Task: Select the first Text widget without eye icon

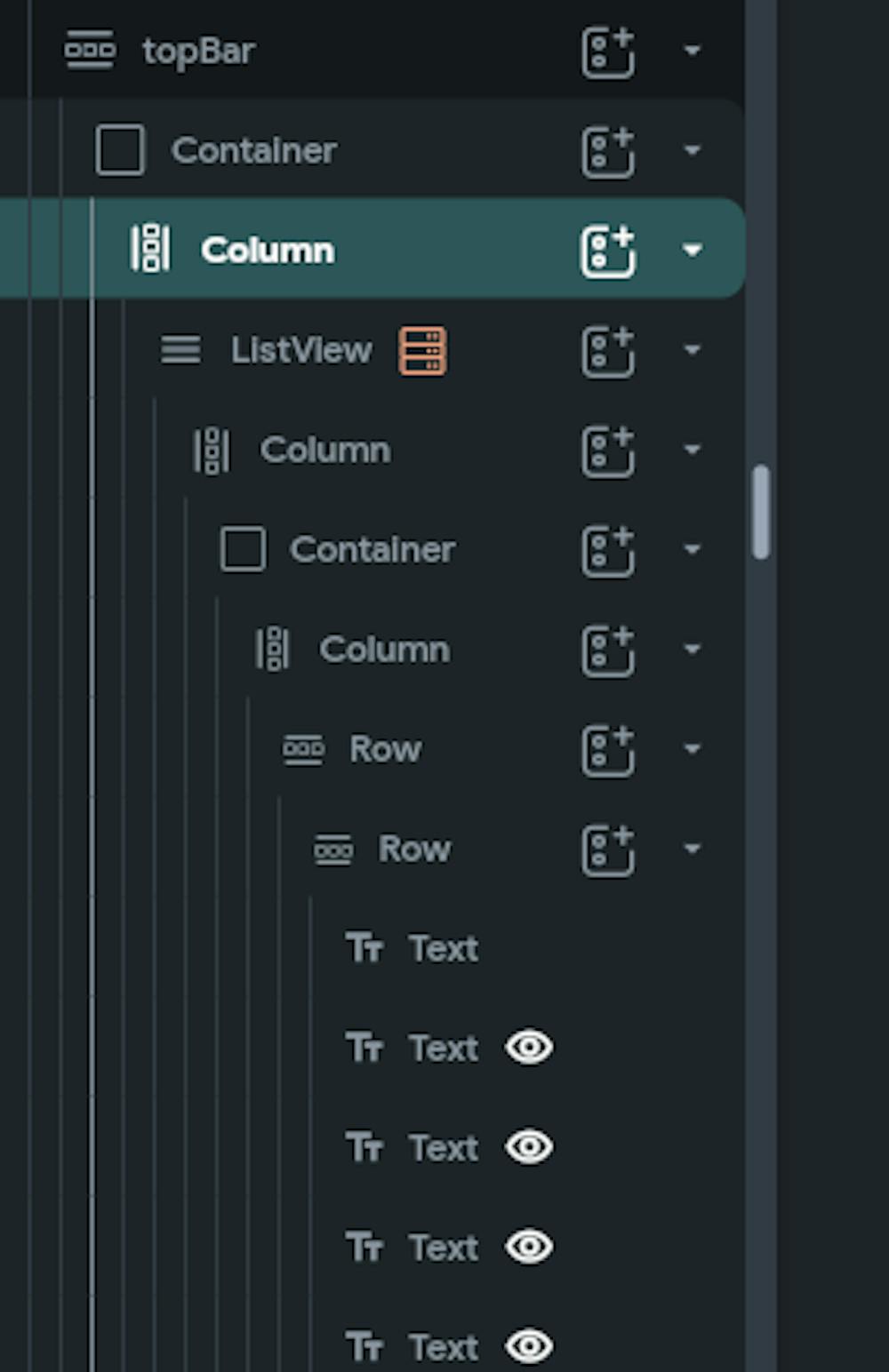Action: [x=443, y=949]
